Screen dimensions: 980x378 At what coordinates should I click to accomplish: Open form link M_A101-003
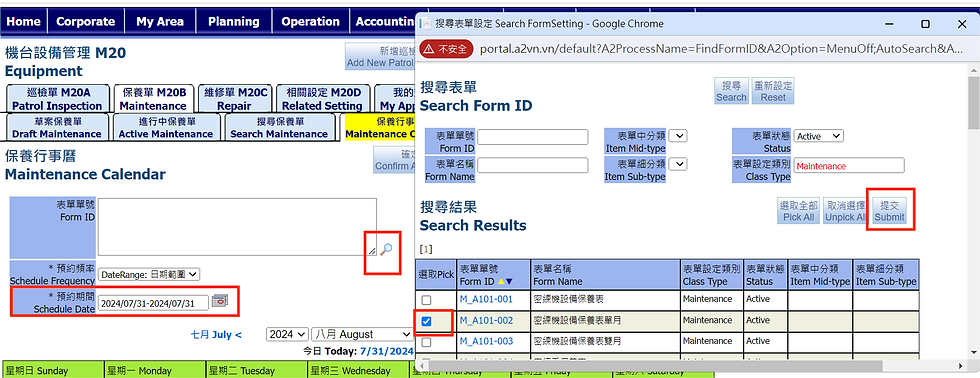coord(486,342)
